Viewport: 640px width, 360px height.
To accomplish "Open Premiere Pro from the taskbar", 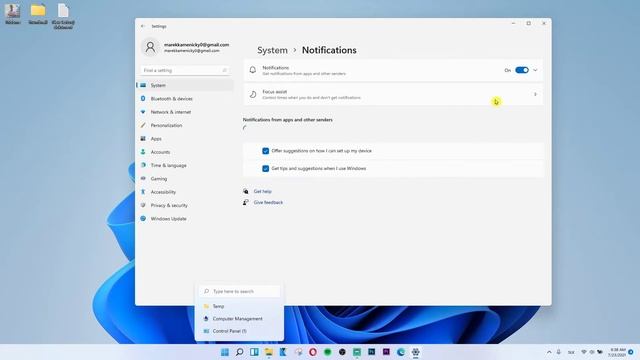I will 386,352.
